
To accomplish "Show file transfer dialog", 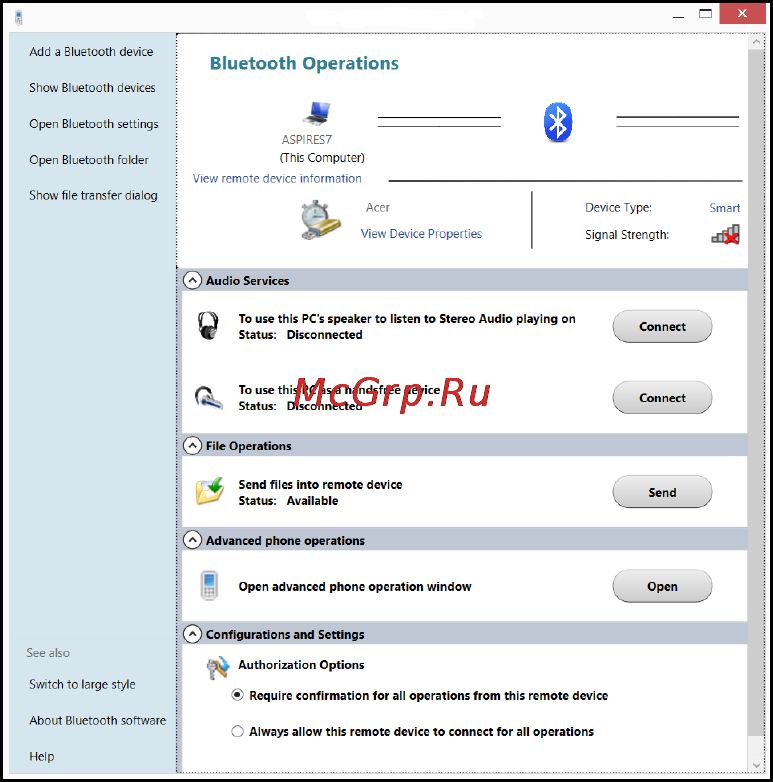I will (x=93, y=196).
